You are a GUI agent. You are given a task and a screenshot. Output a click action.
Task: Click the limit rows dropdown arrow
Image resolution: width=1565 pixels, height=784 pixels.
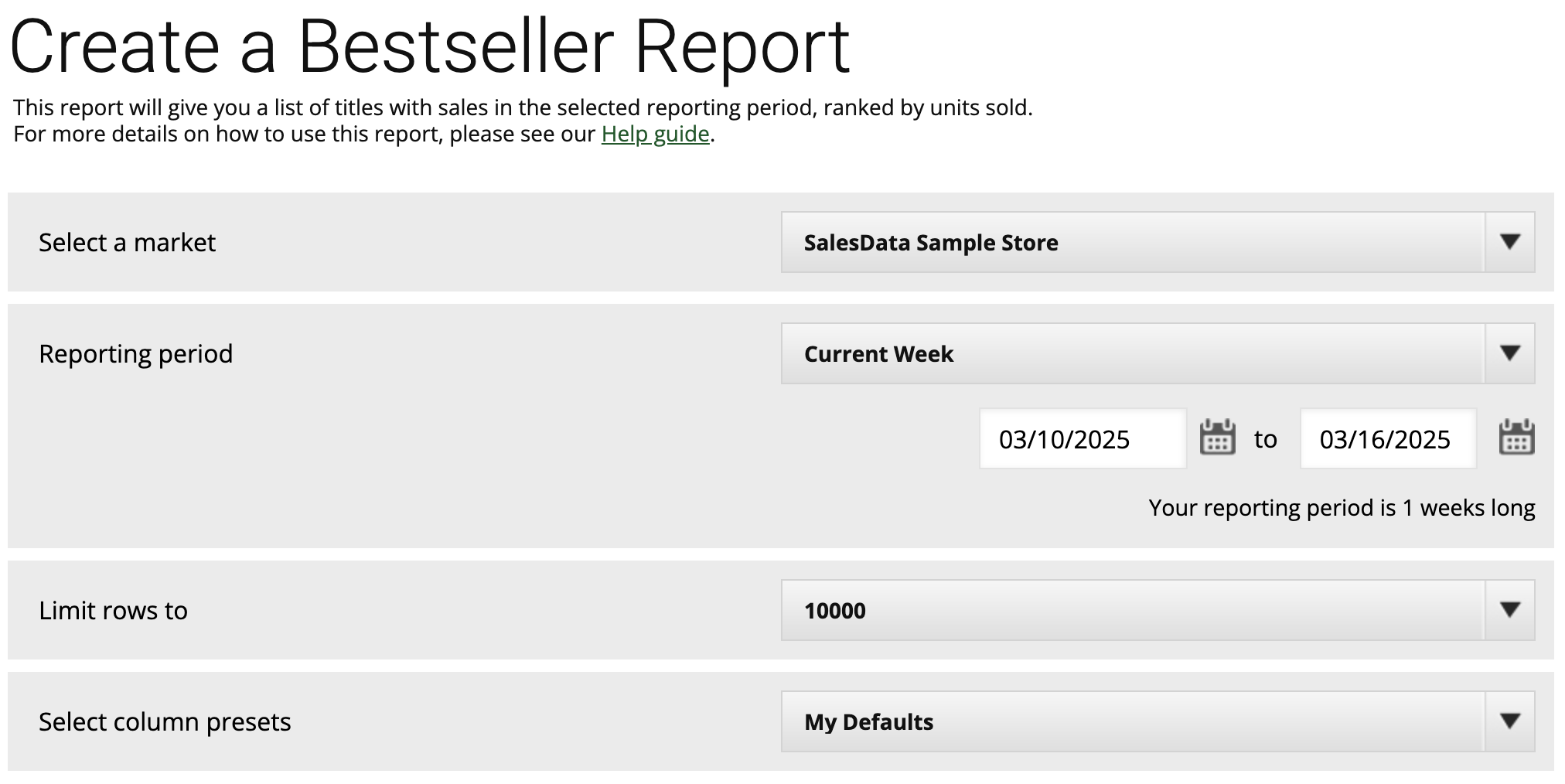tap(1510, 610)
